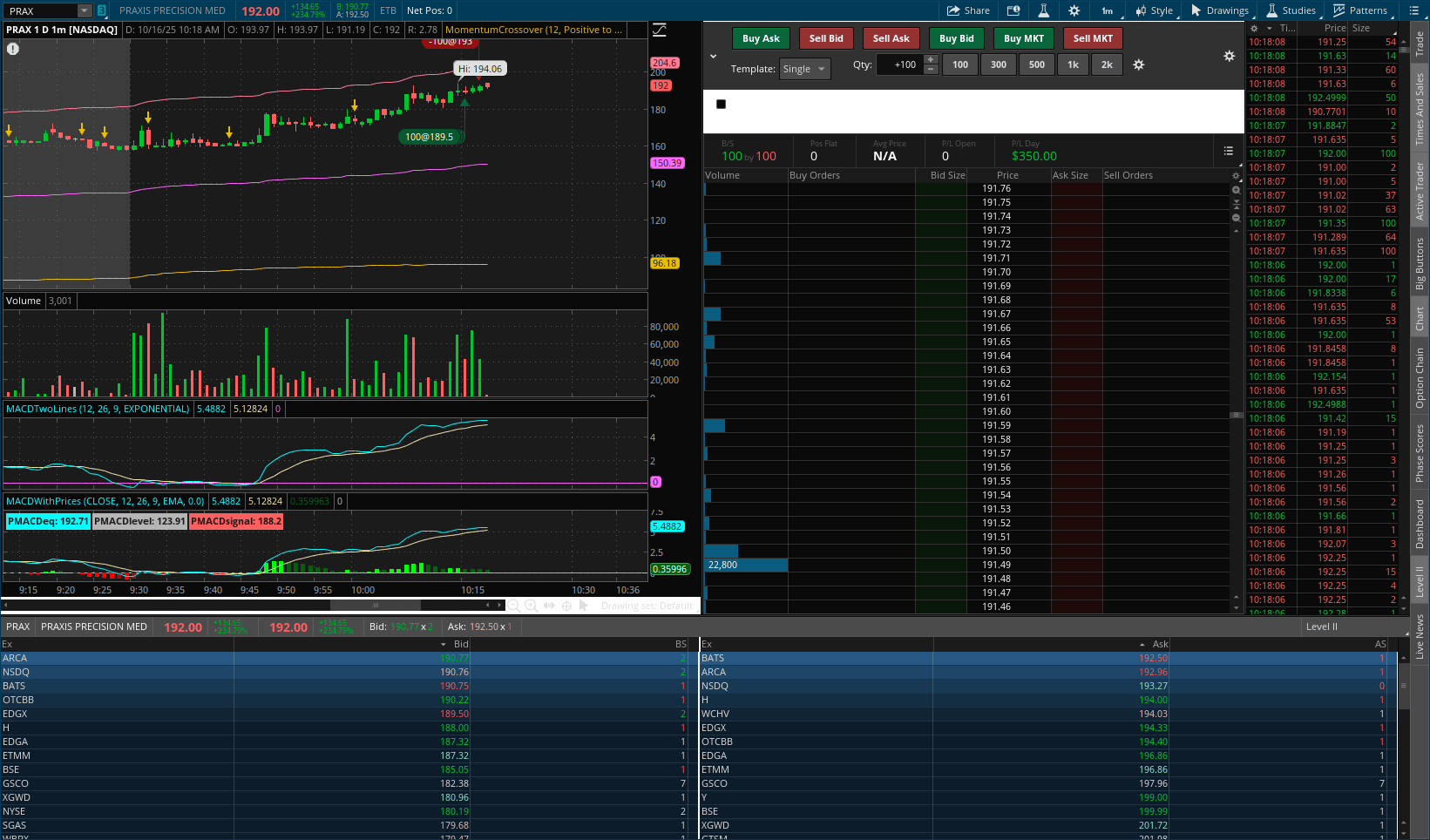Open the flask icon next to Share
This screenshot has height=840, width=1430.
(1043, 10)
